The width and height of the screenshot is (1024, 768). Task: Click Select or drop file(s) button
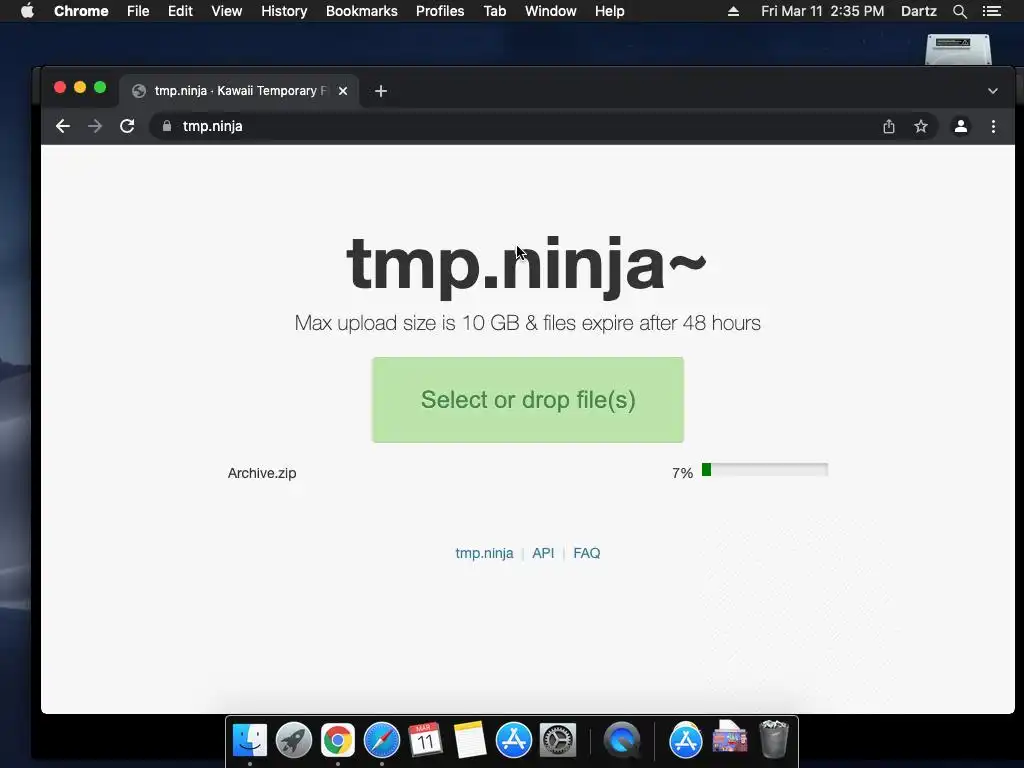[x=528, y=400]
